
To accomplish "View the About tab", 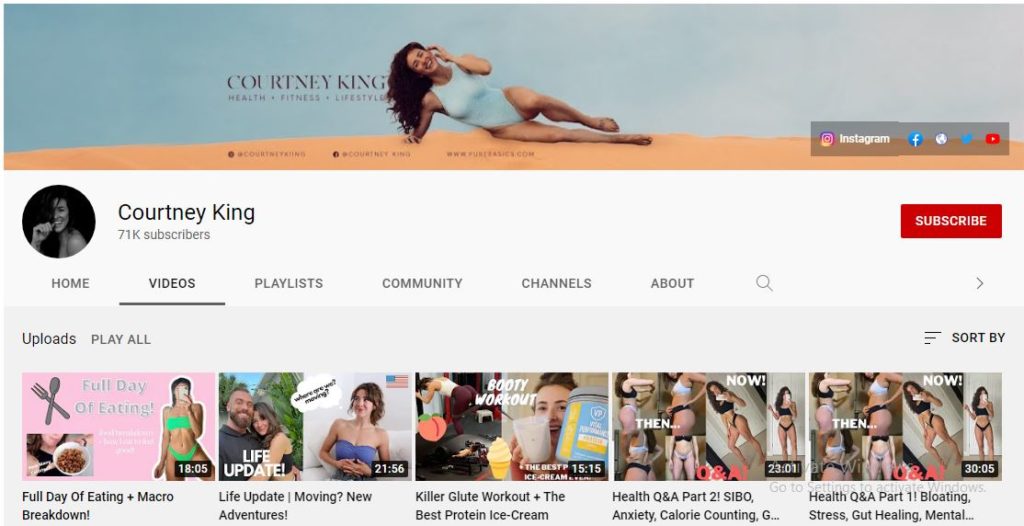I will pos(672,284).
